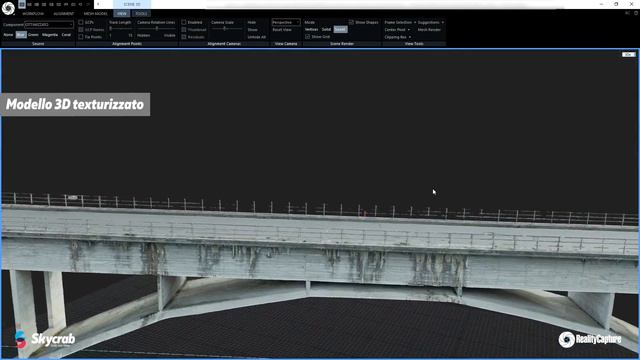This screenshot has height=360, width=640.
Task: Open the TOOLS ribbon tab
Action: 141,13
